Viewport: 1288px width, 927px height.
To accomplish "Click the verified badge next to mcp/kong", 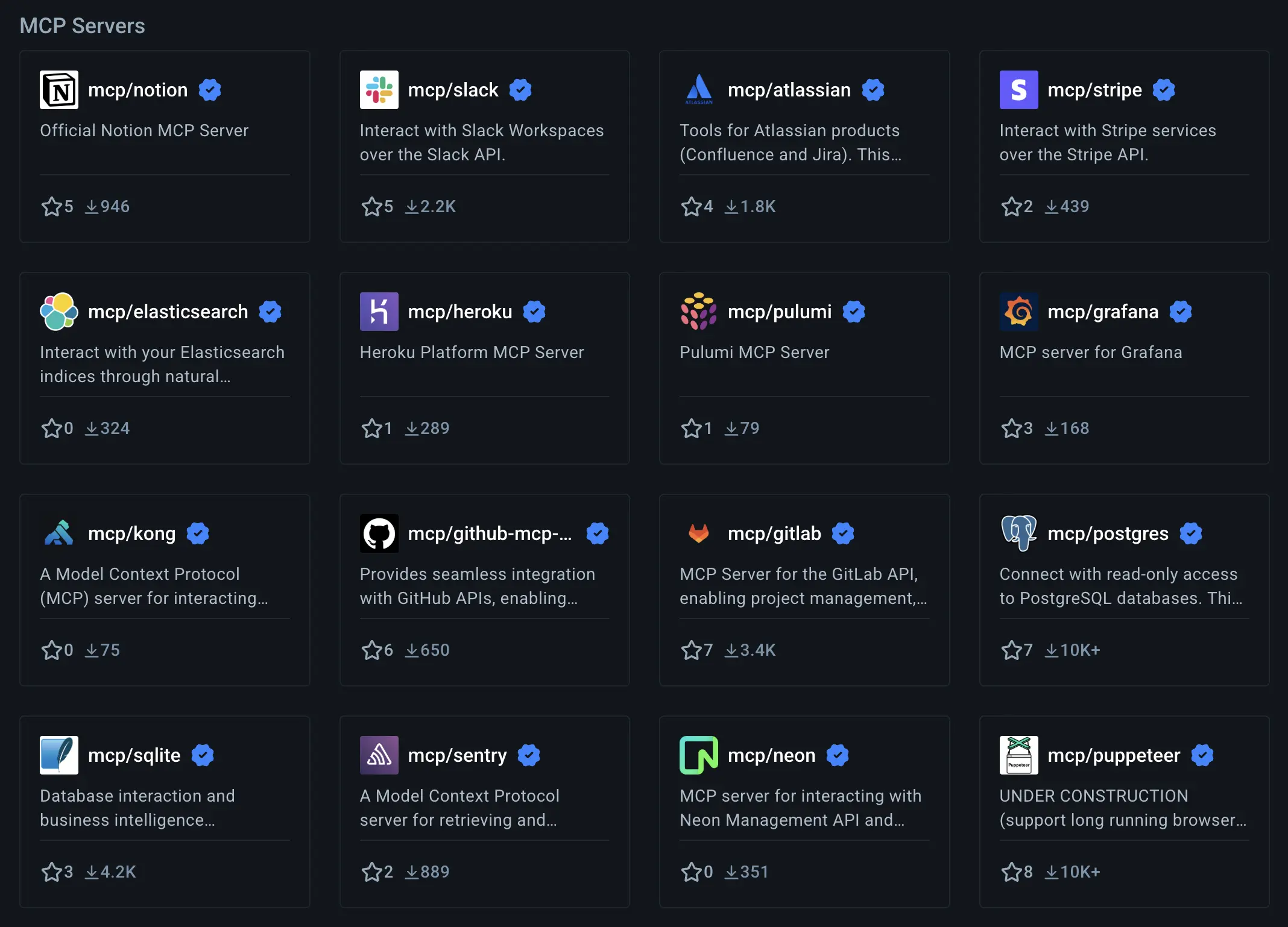I will click(198, 533).
